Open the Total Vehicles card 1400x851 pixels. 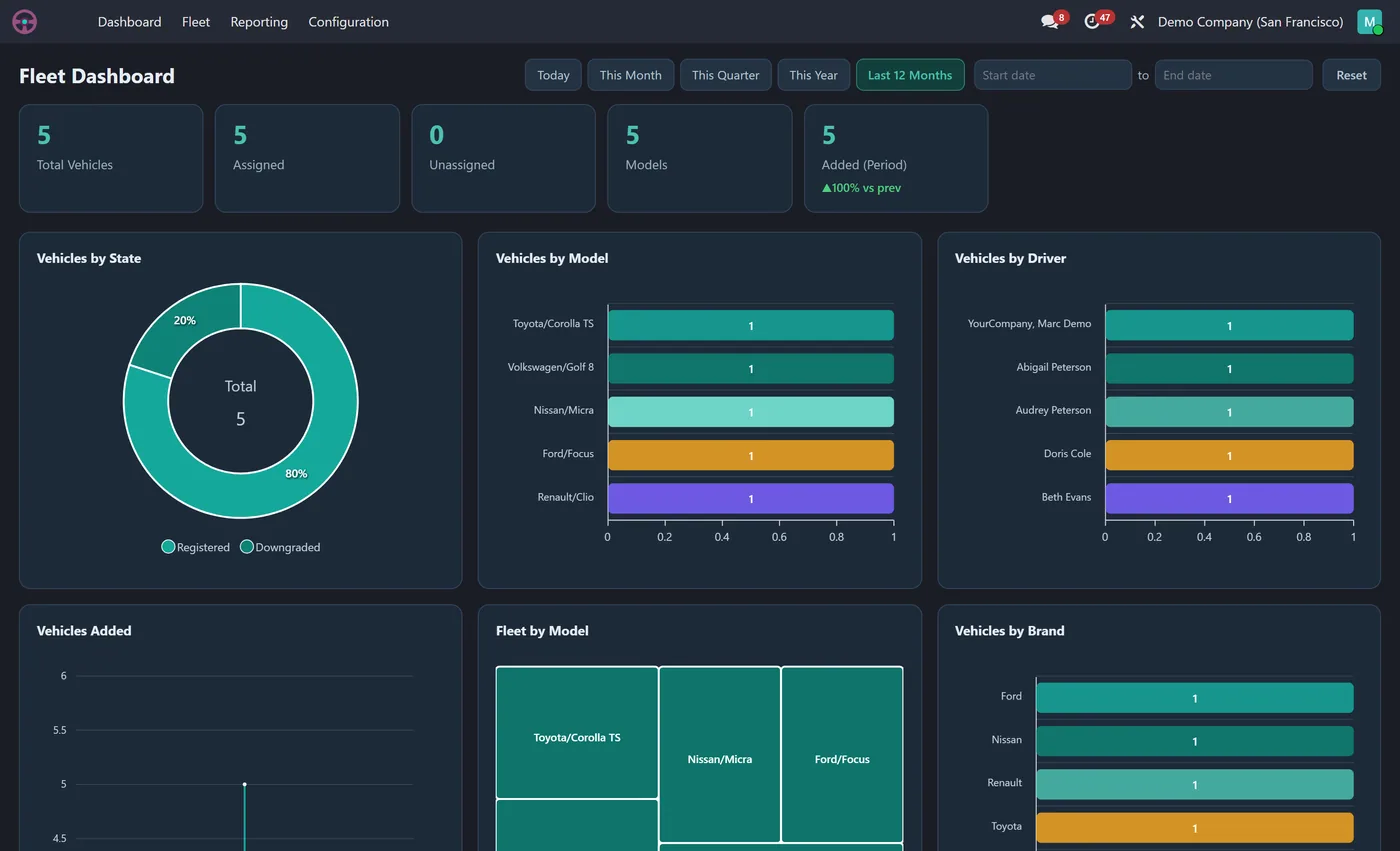(111, 158)
